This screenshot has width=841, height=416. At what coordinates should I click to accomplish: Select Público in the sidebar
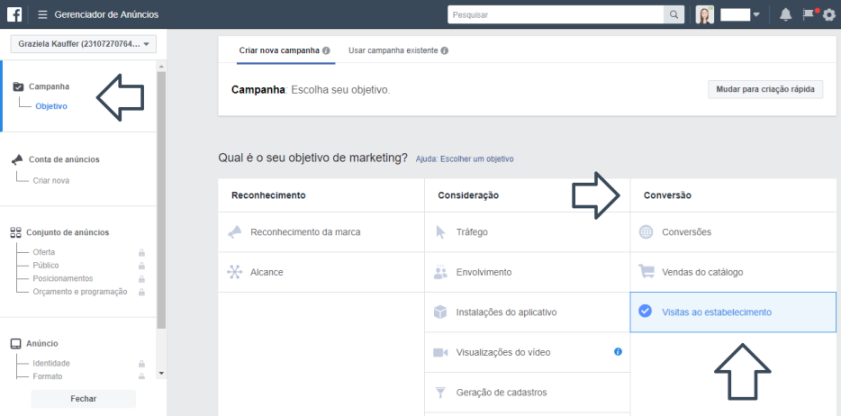tap(46, 265)
